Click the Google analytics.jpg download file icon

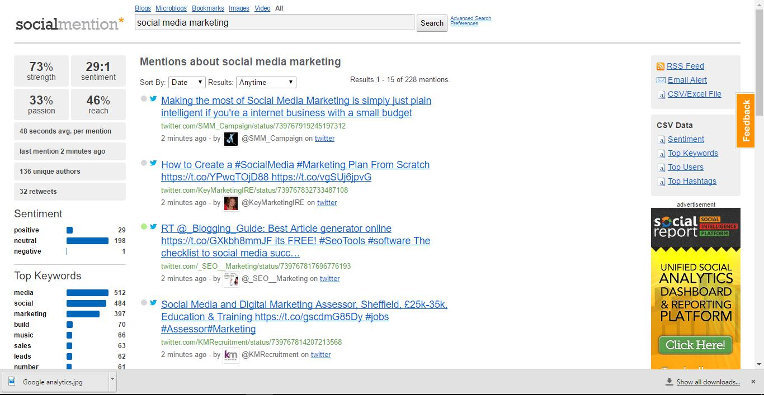[12, 382]
